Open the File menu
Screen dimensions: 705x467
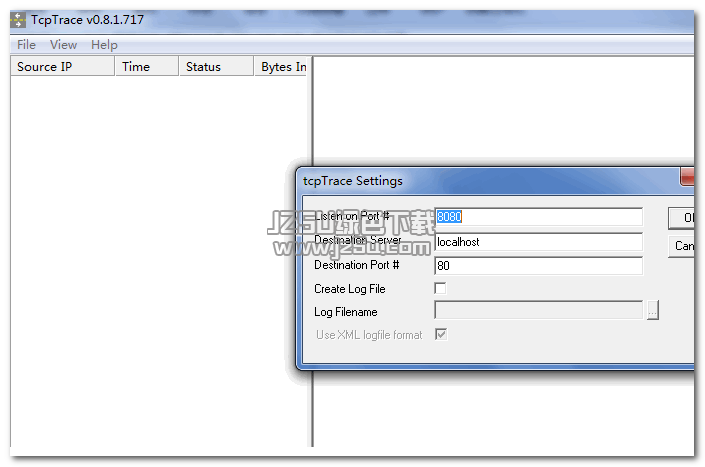pyautogui.click(x=26, y=45)
